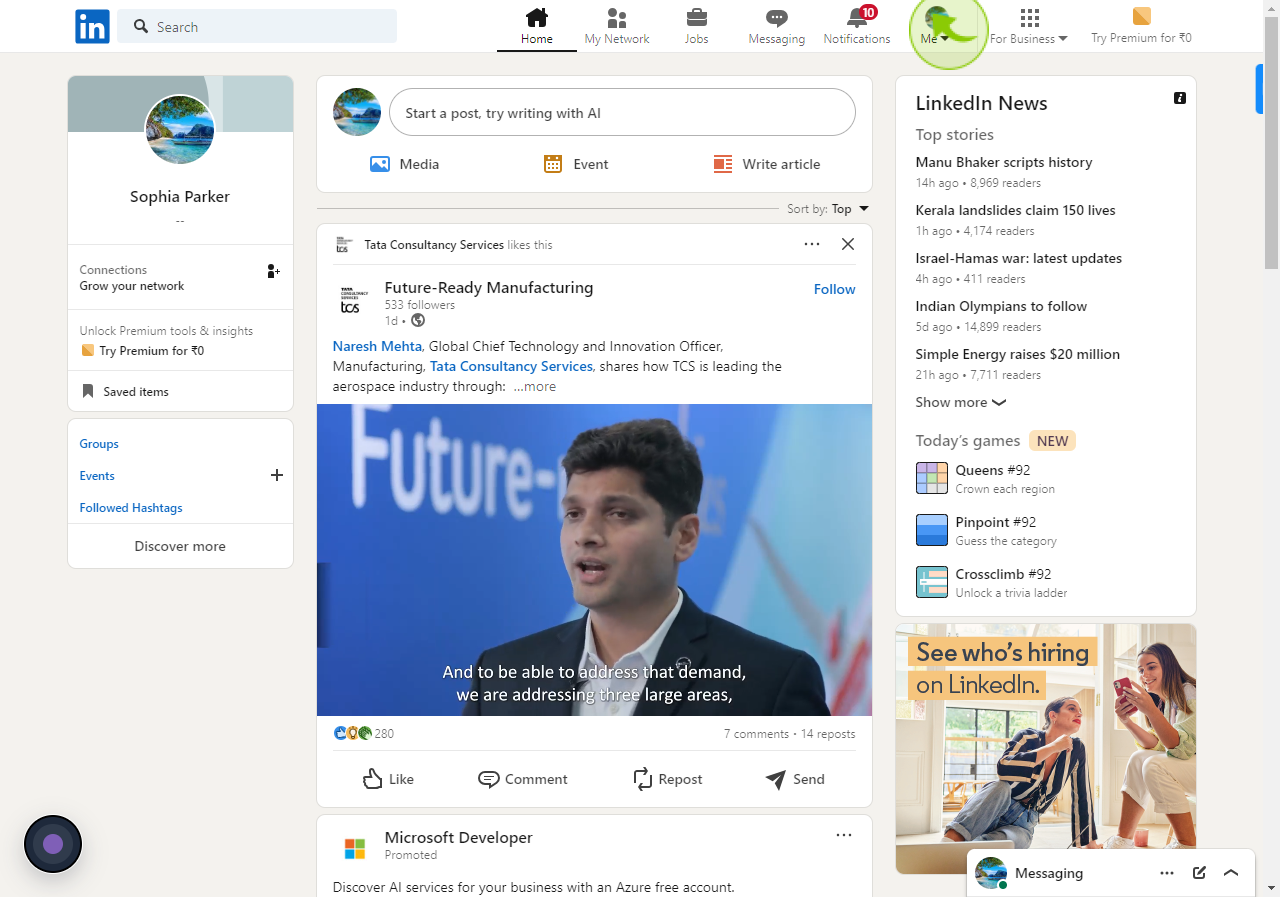
Task: Open Sophia Parker profile name
Action: click(180, 196)
